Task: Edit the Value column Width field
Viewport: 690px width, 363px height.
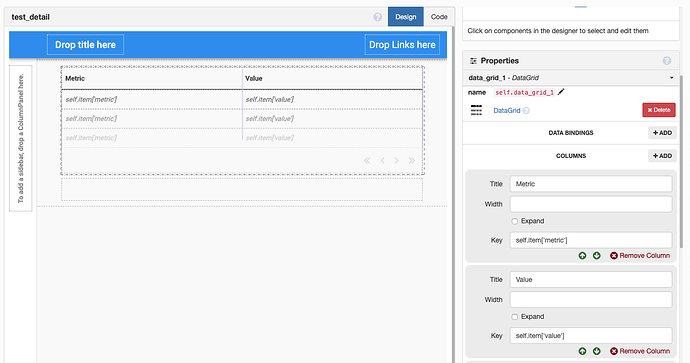Action: pos(591,300)
